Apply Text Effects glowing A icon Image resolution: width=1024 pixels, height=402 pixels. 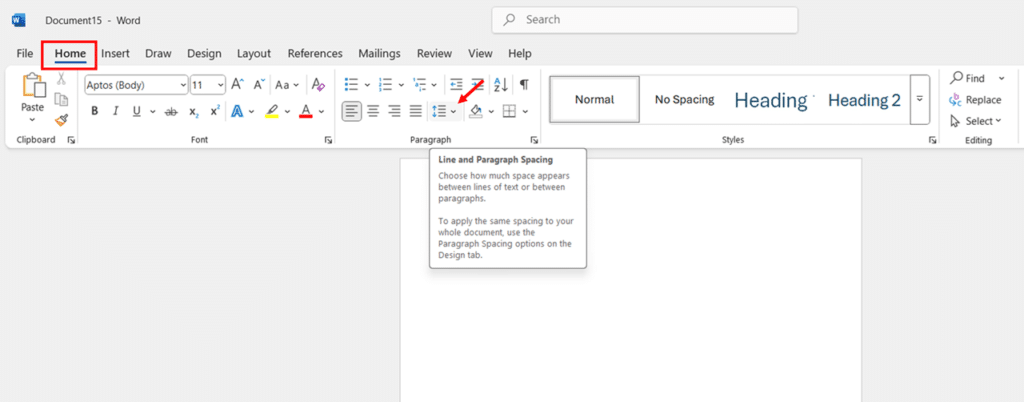[237, 112]
